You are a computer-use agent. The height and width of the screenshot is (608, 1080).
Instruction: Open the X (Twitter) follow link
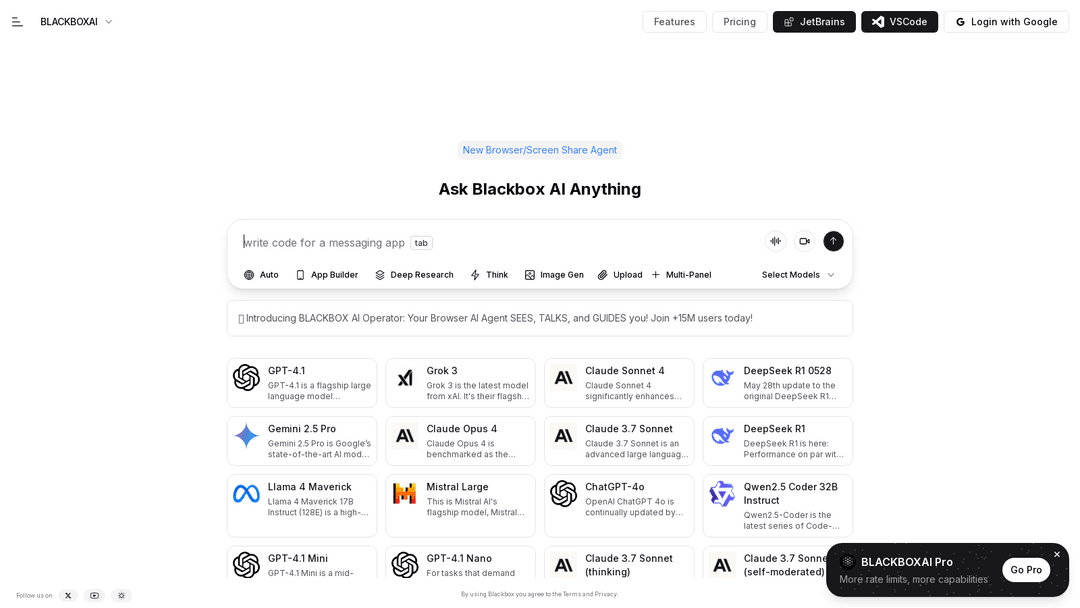68,596
